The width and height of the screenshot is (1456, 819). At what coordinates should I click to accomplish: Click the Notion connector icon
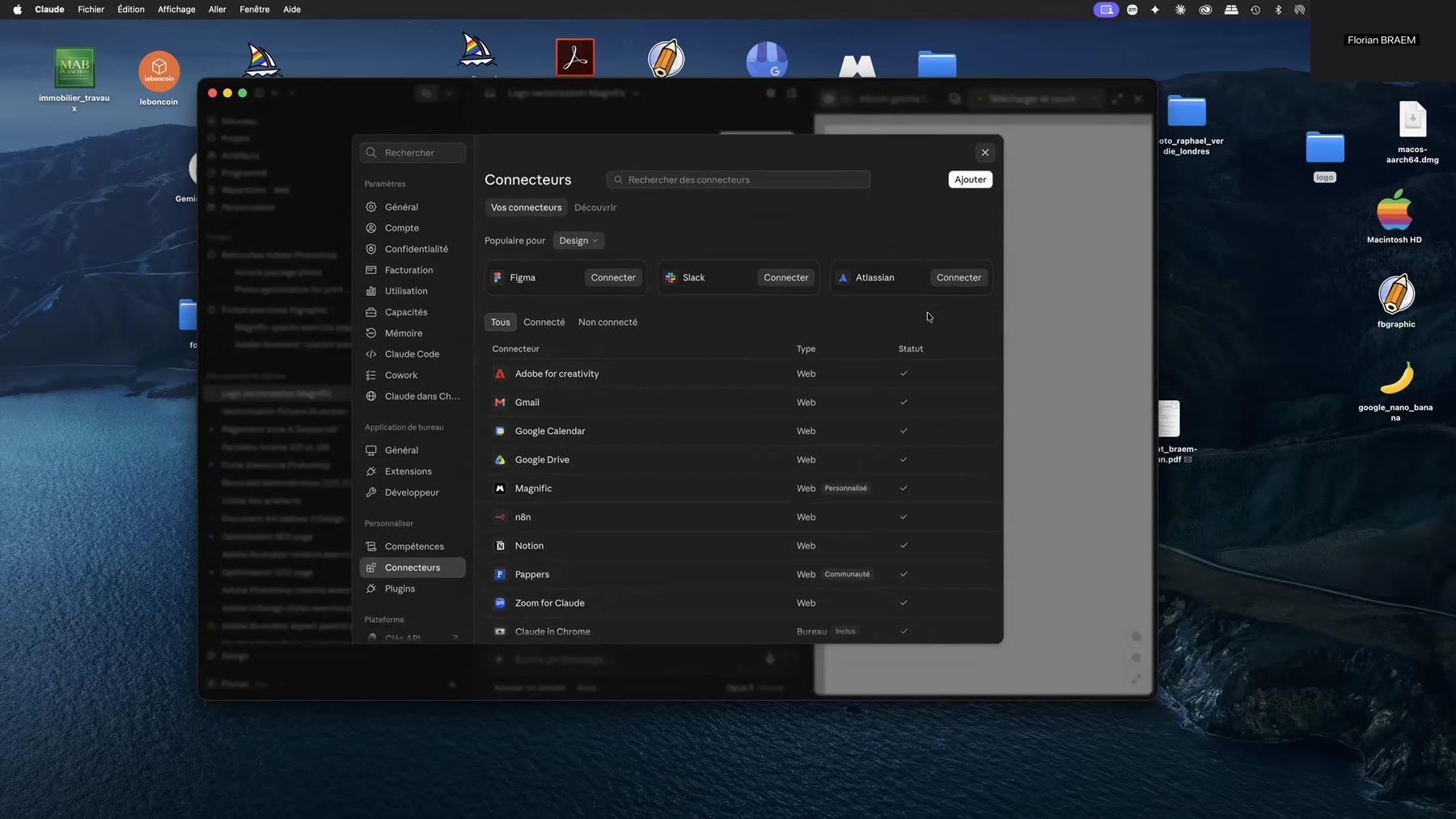coord(500,546)
